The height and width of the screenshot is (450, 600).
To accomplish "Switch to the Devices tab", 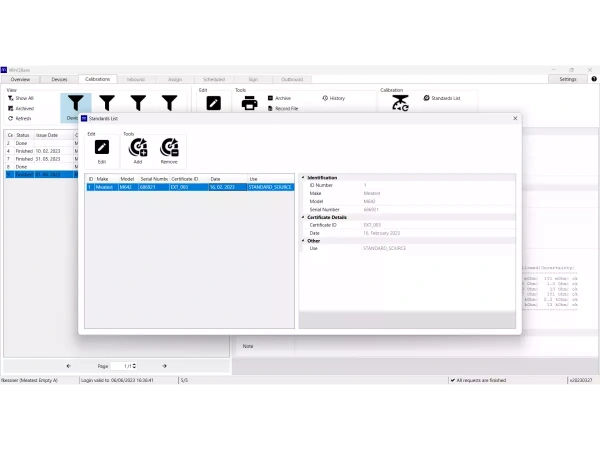I will coord(59,79).
